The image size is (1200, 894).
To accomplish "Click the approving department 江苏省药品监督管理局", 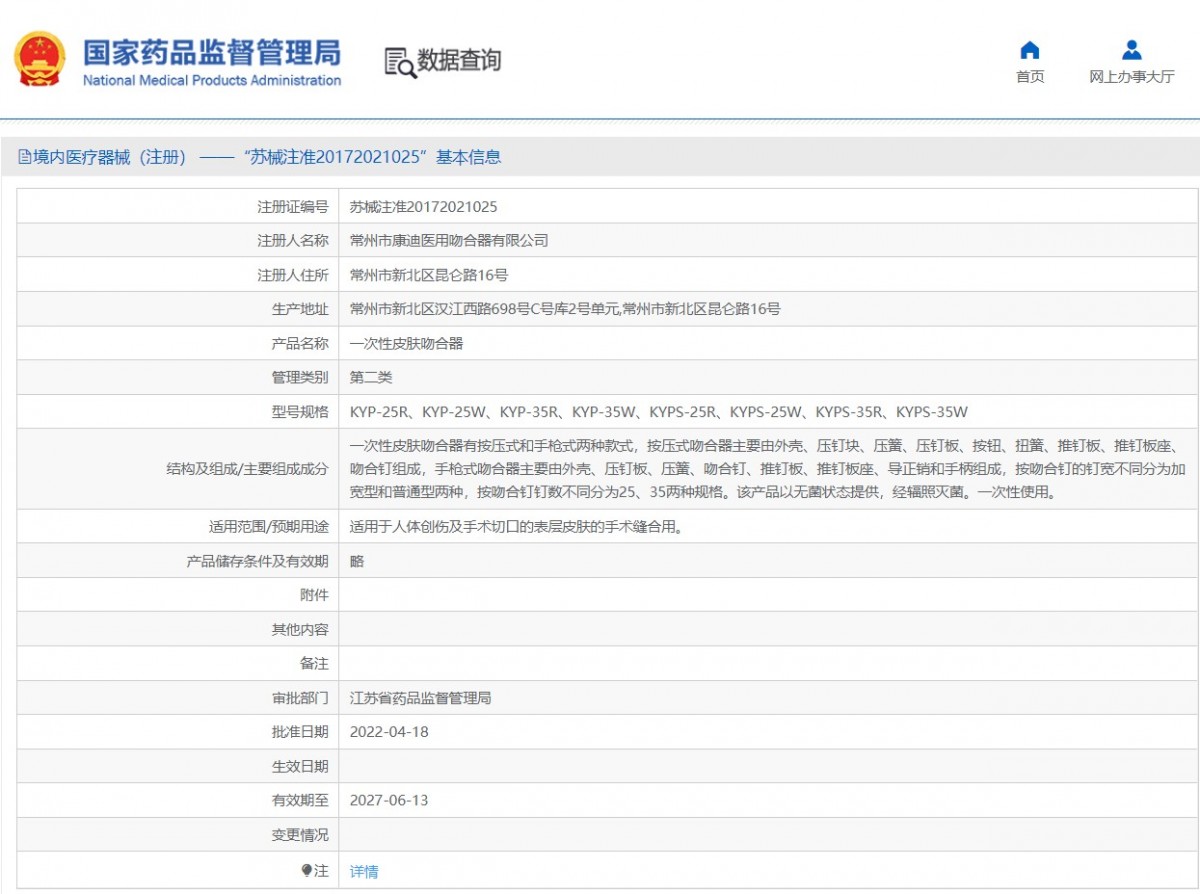I will 420,698.
